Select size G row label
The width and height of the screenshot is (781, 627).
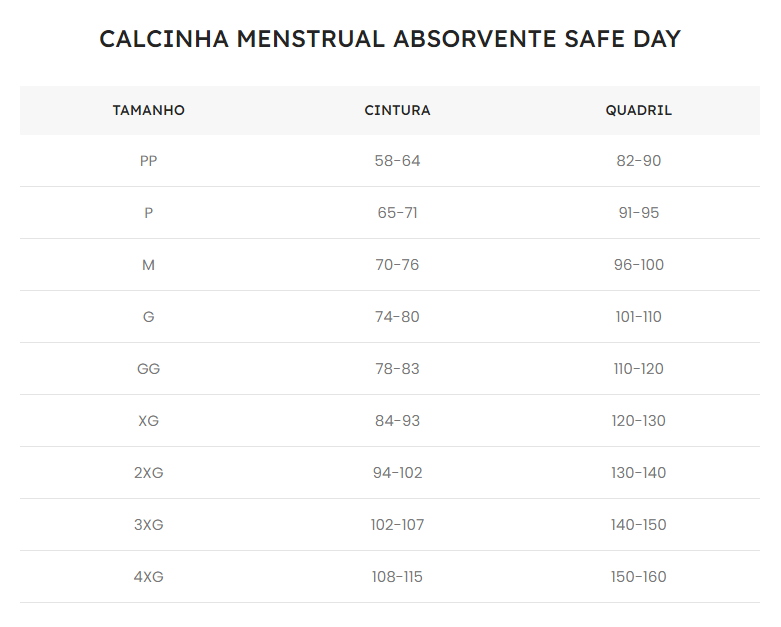coord(148,317)
